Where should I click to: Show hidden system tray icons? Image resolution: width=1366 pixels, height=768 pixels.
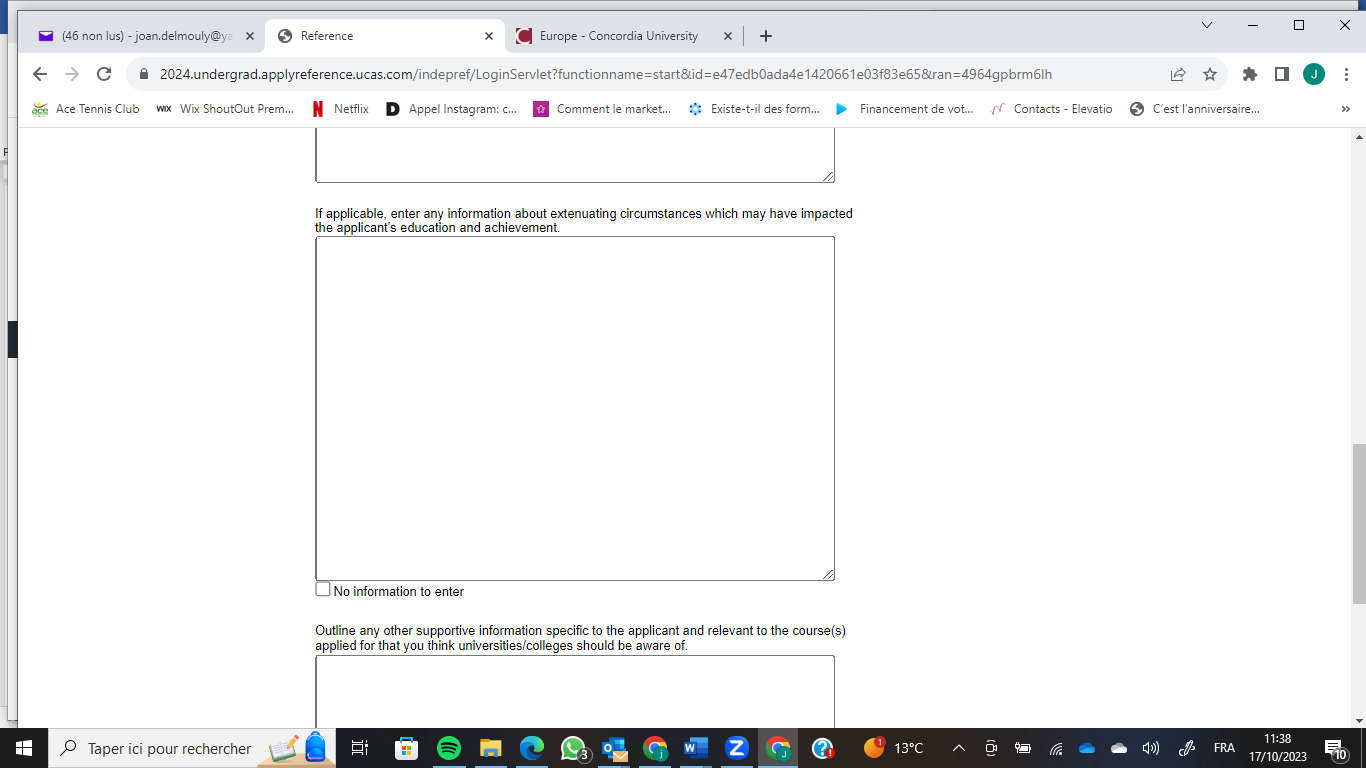click(x=958, y=748)
